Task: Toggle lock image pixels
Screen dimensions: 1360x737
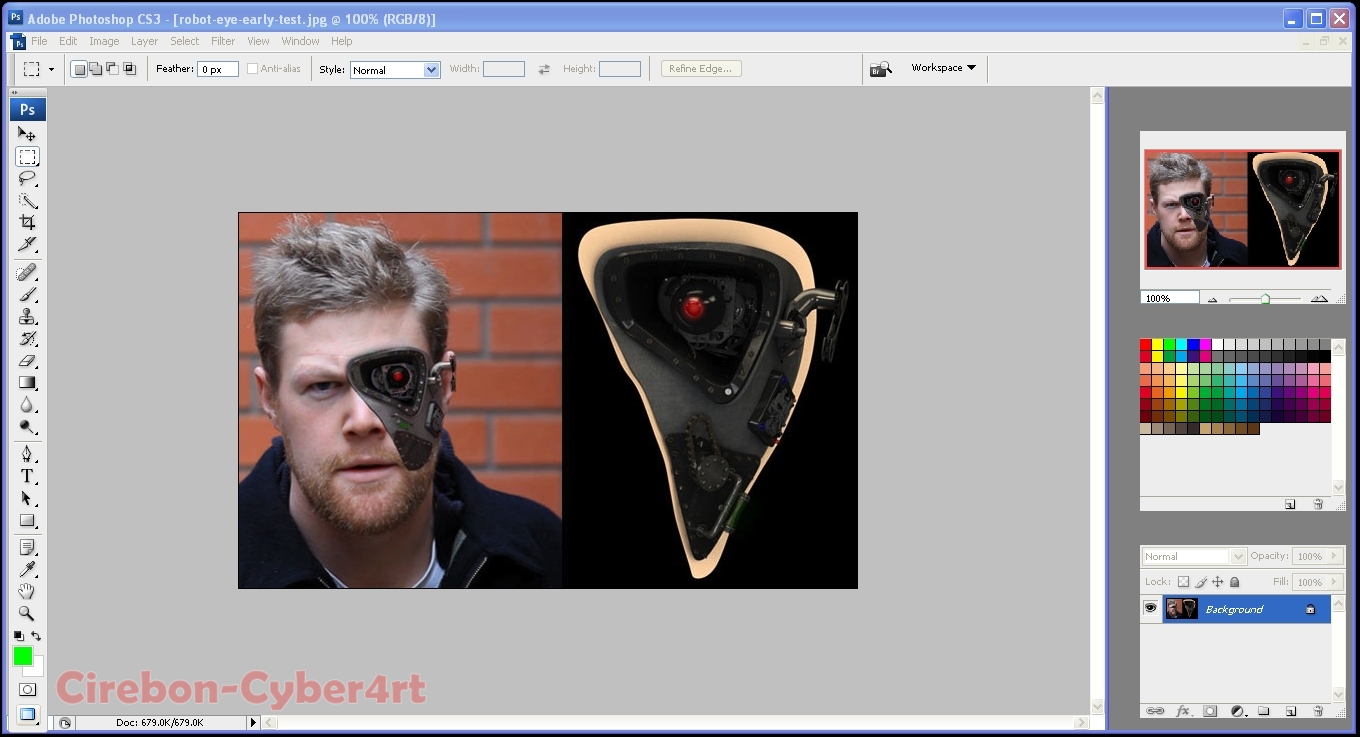Action: (x=1201, y=582)
